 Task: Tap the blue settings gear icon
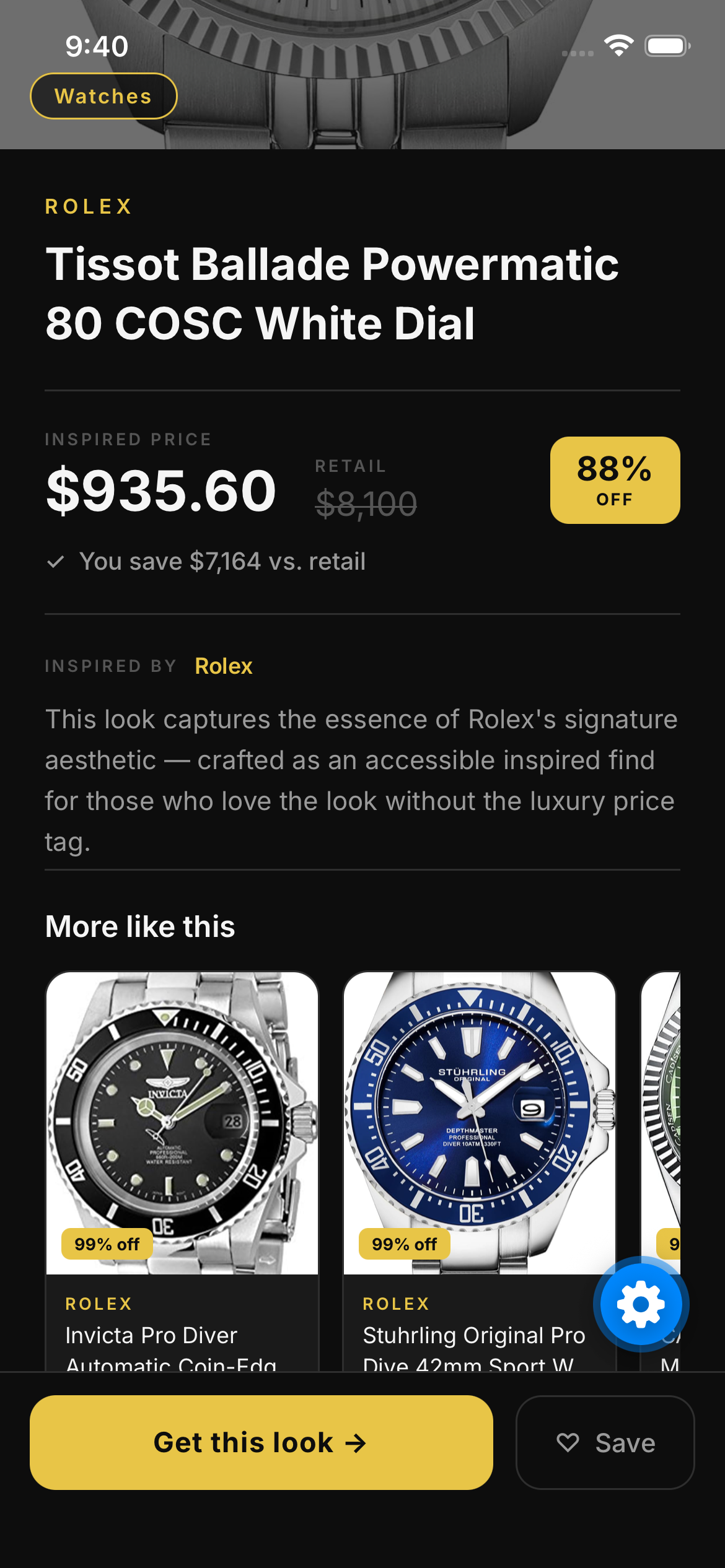[641, 1304]
